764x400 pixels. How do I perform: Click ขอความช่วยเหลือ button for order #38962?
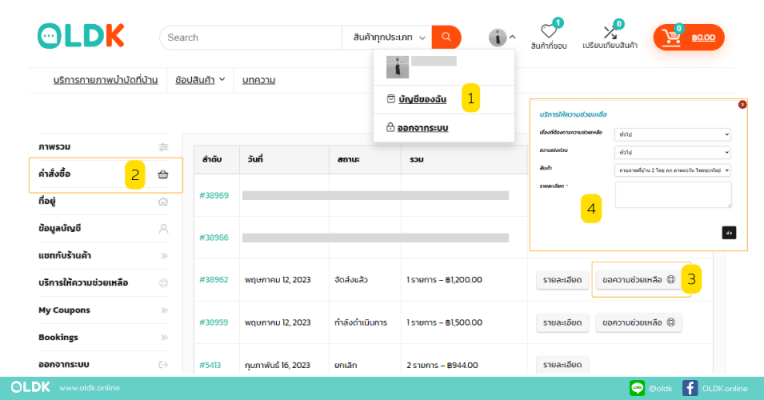(637, 279)
